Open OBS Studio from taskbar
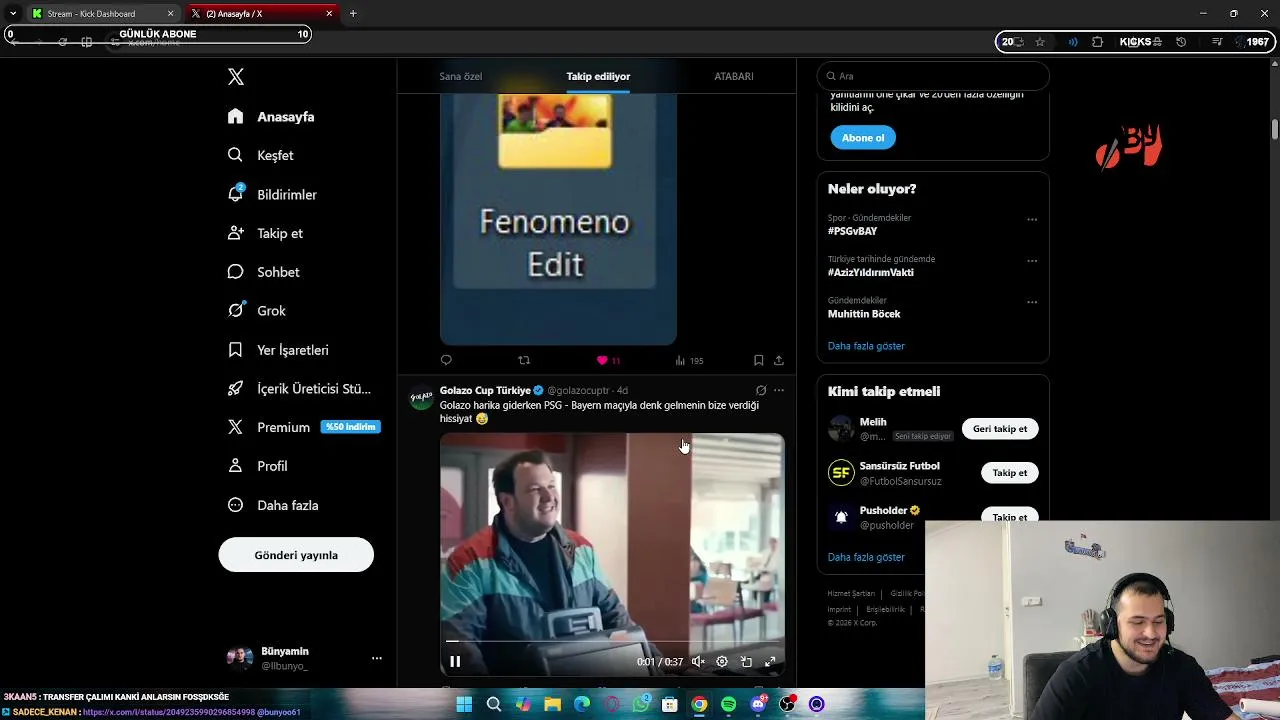 788,705
